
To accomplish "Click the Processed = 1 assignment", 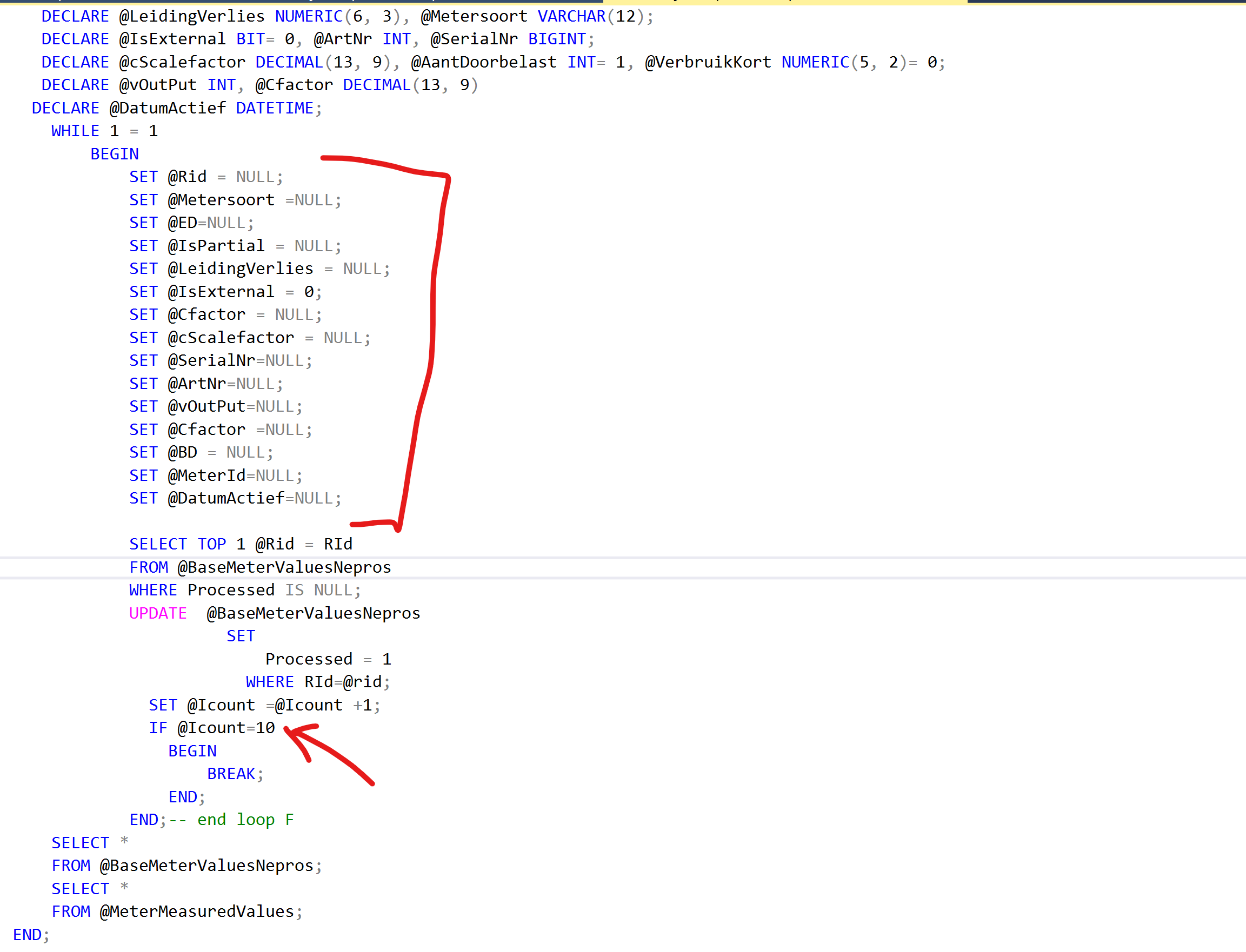I will [x=328, y=659].
